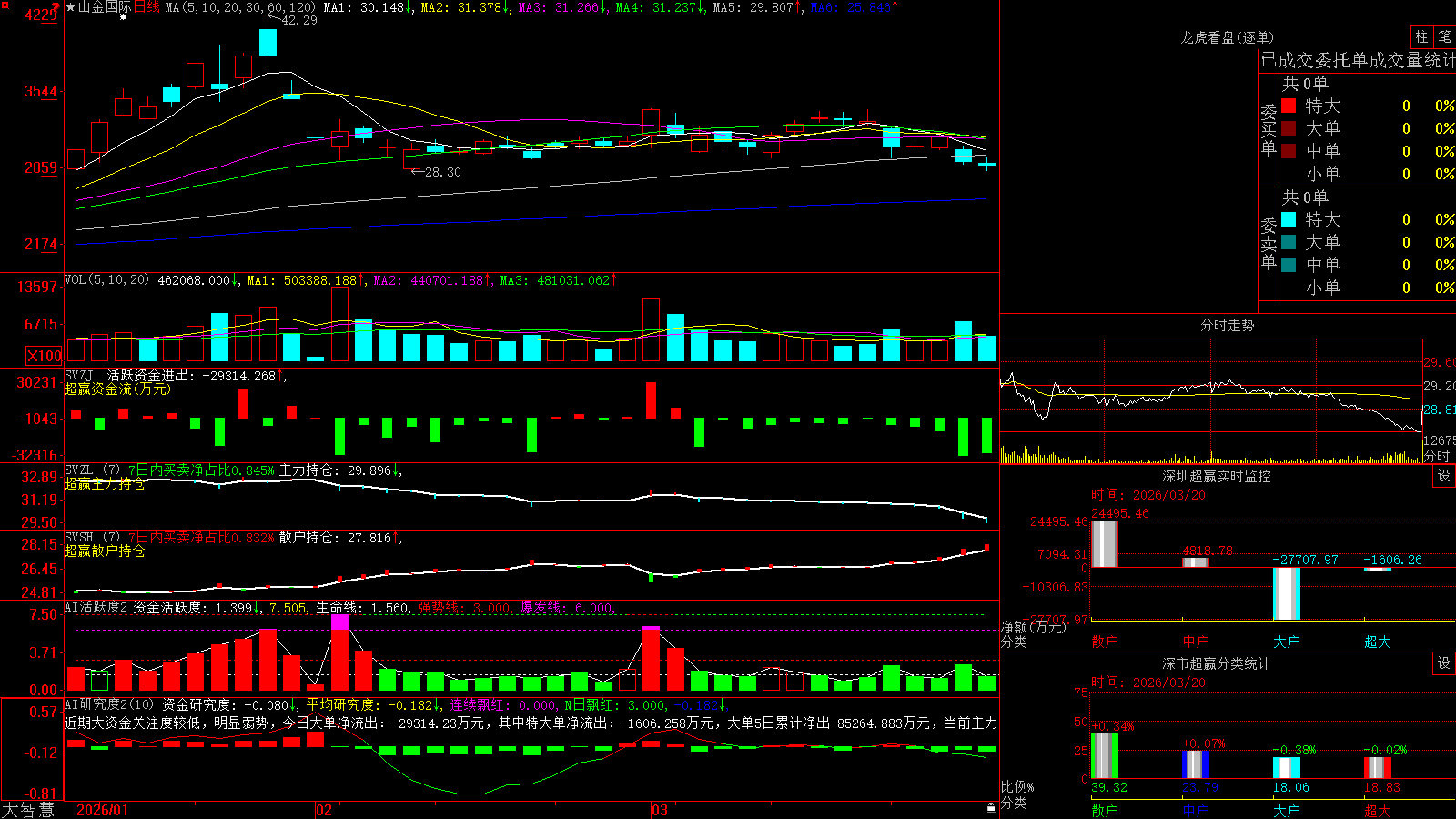Click the 分时走势 panel title

coord(1227,325)
